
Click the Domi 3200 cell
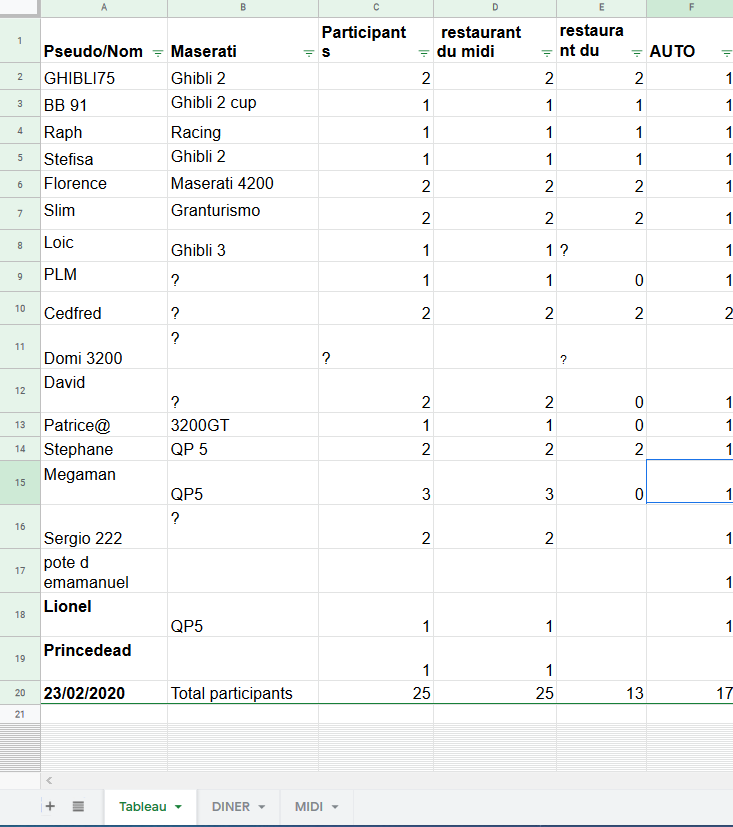click(104, 347)
